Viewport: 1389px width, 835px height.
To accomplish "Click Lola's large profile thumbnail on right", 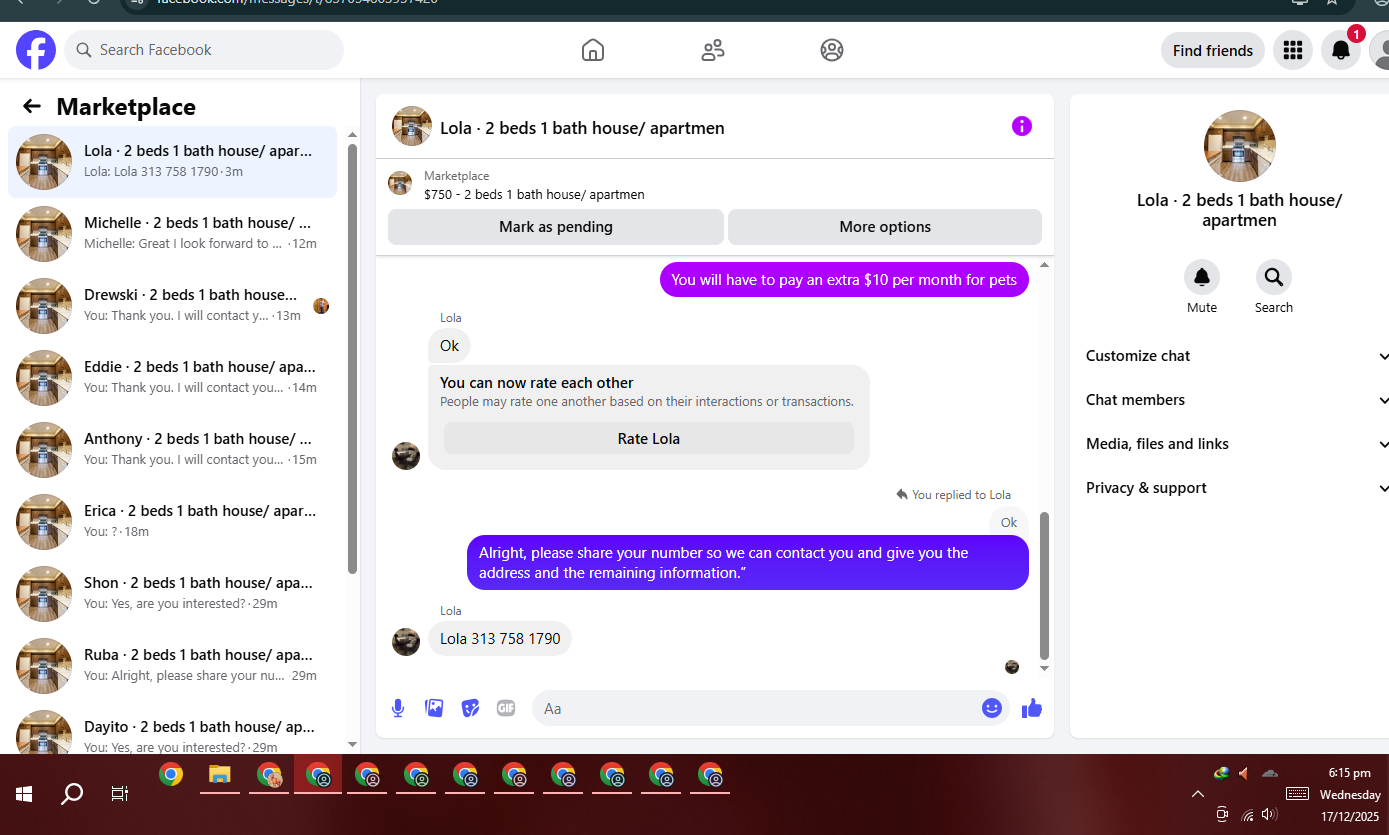I will [1240, 146].
